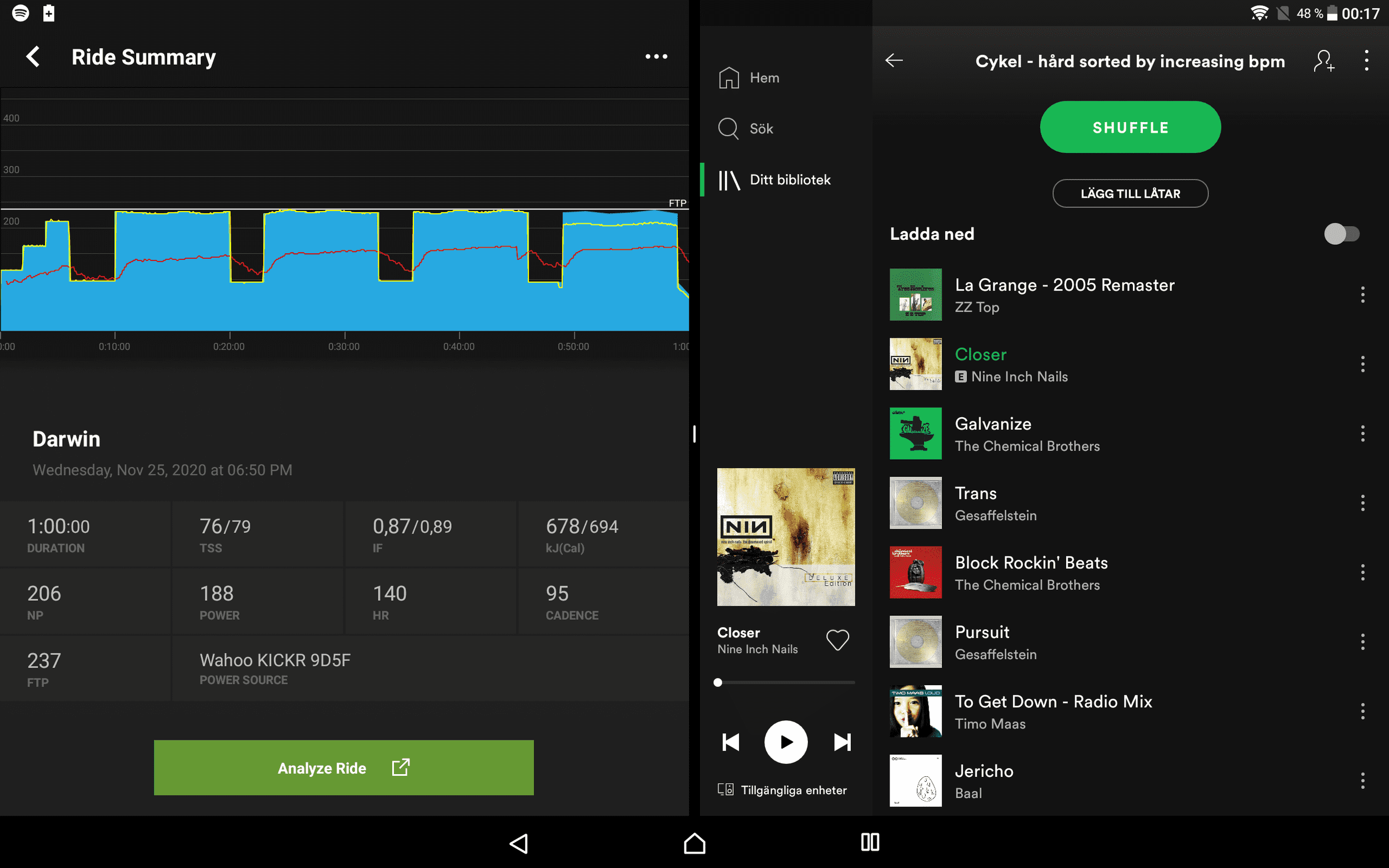
Task: Tap Analyze Ride button
Action: [343, 767]
